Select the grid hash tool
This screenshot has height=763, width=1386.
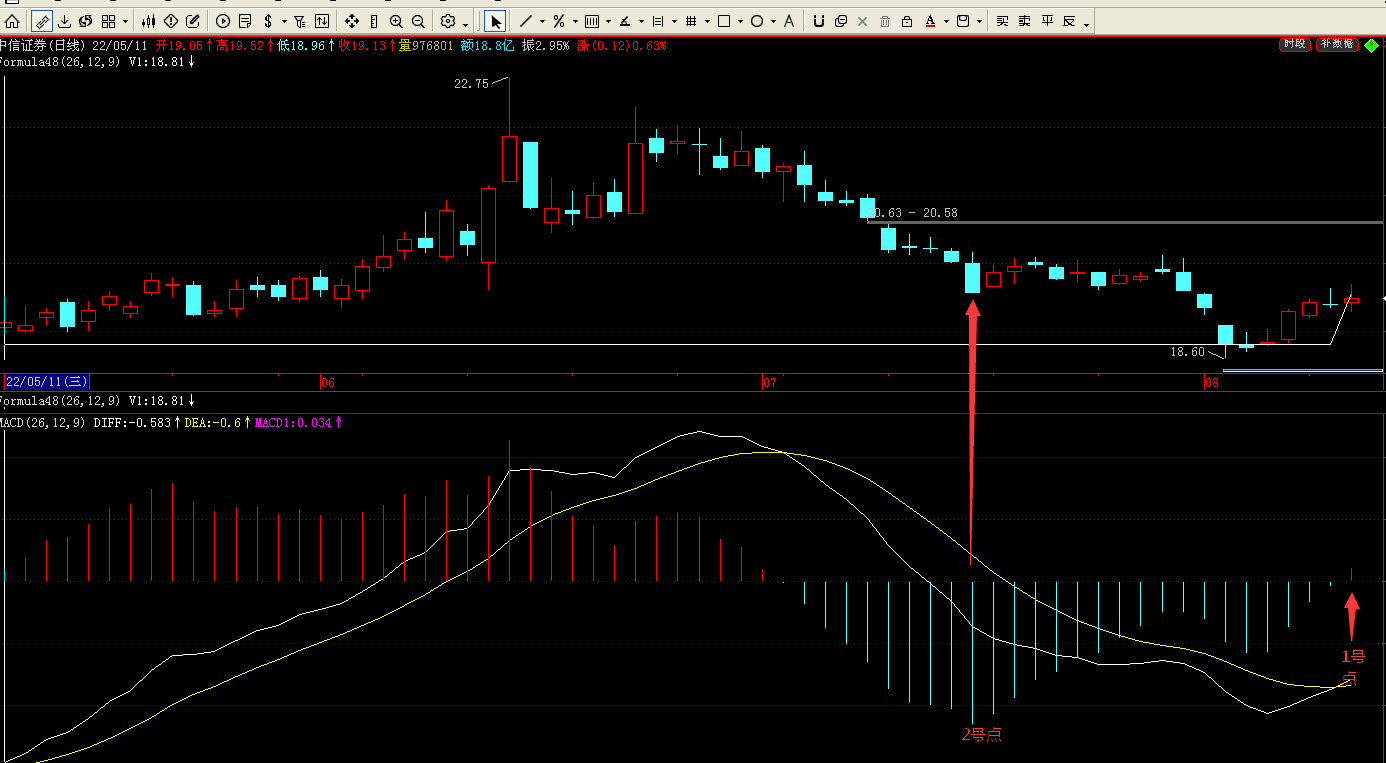tap(690, 21)
